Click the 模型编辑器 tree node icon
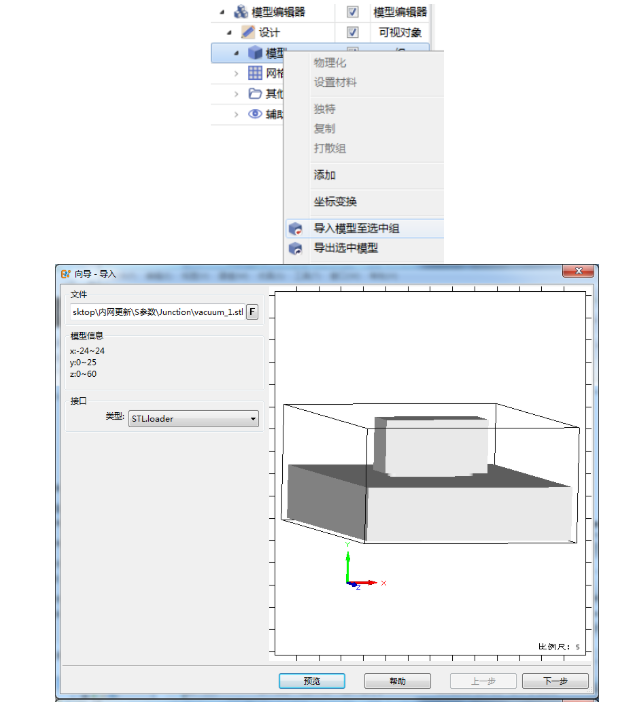632x702 pixels. pyautogui.click(x=241, y=12)
